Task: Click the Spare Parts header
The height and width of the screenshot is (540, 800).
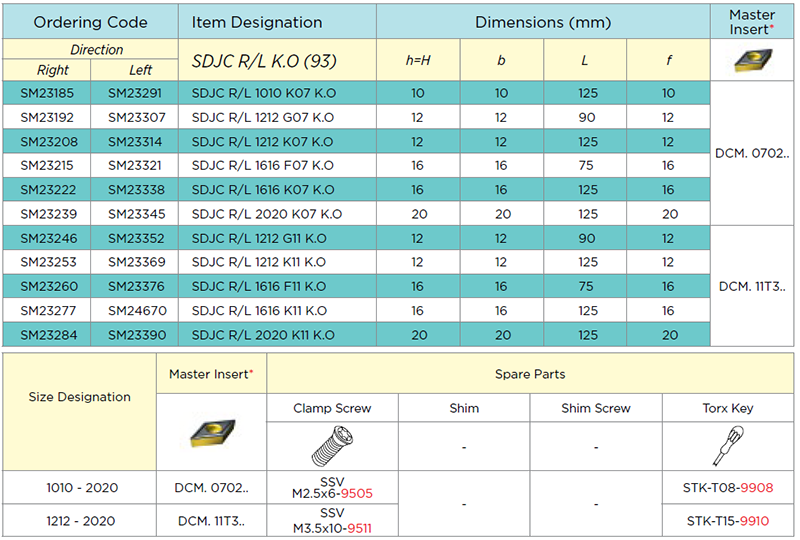Action: coord(530,374)
